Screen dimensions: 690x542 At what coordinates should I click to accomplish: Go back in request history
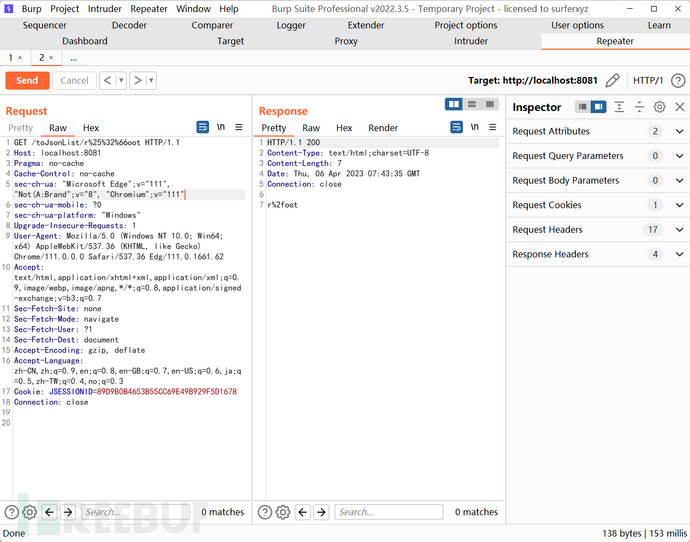click(107, 81)
